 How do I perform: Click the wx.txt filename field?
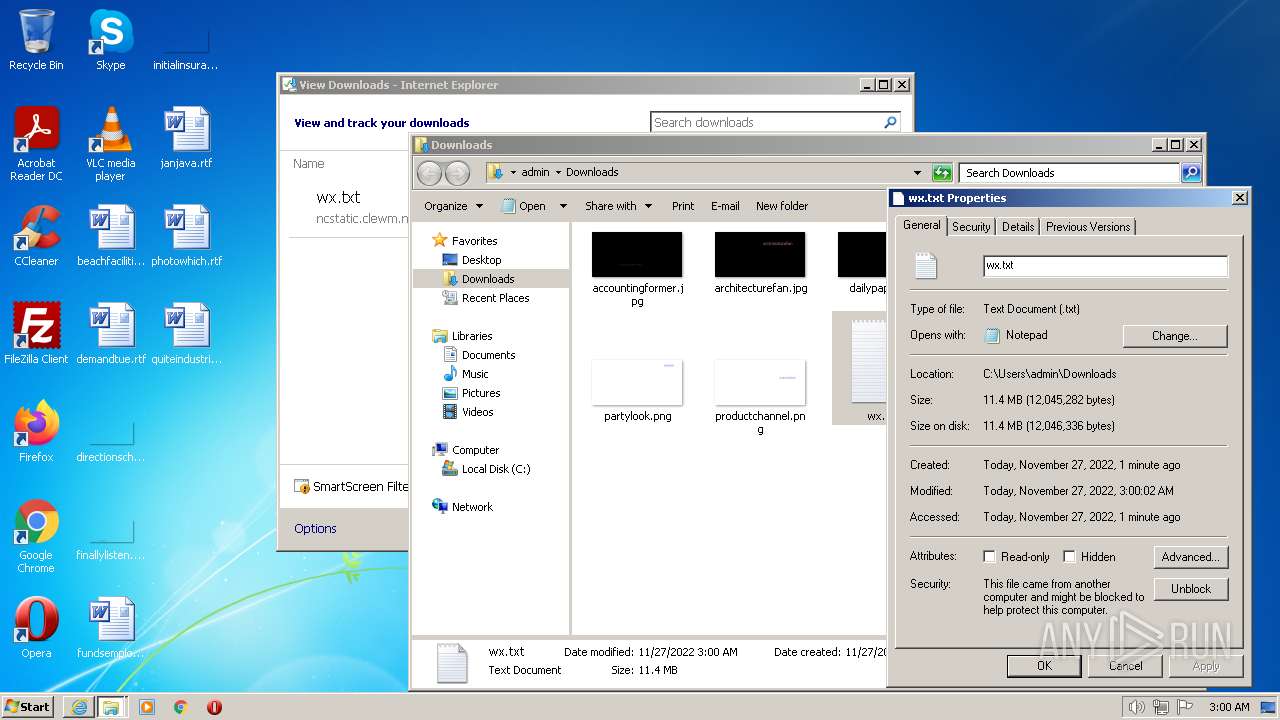coord(1105,266)
